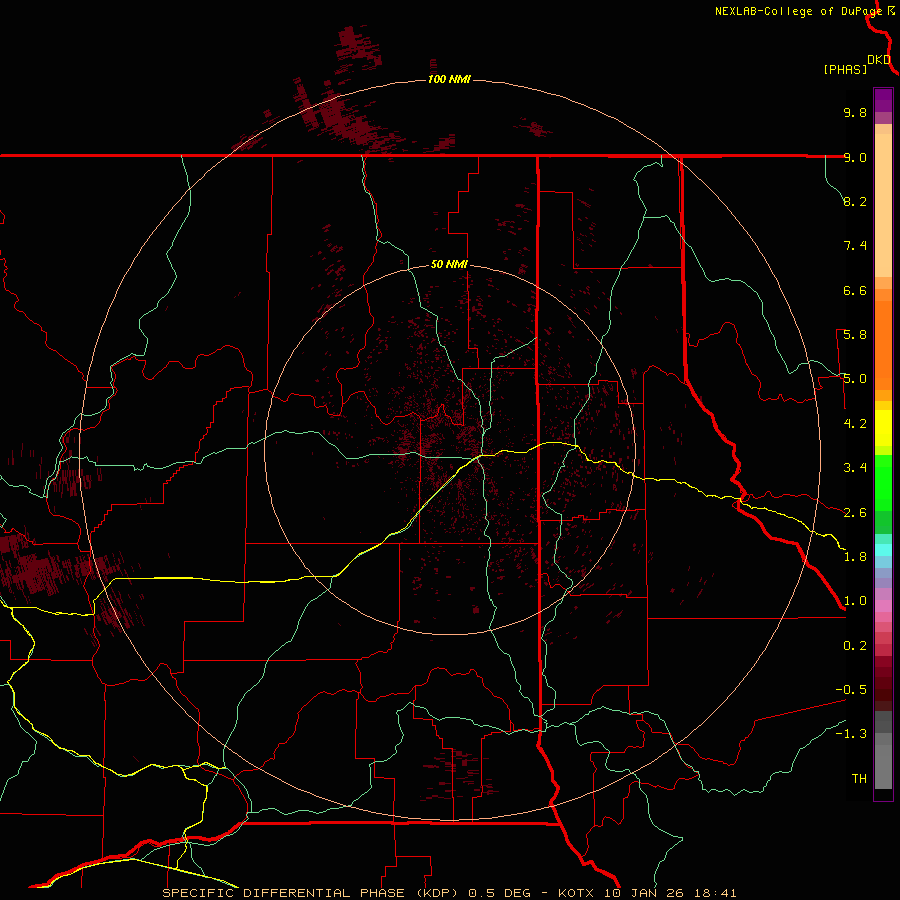
Task: Click the 0.2 scale value
Action: 855,646
